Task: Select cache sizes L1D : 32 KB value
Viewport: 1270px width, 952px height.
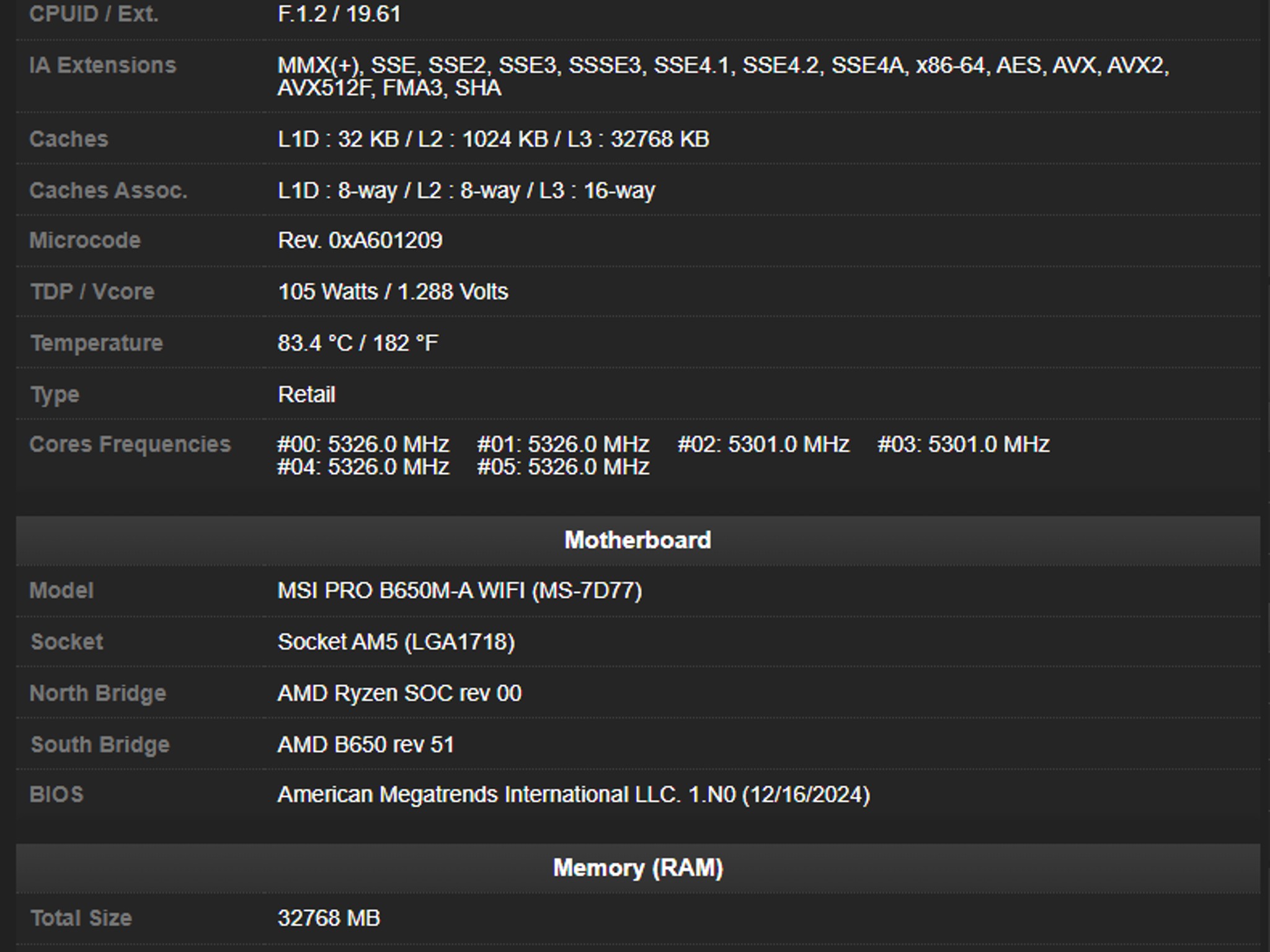Action: tap(493, 139)
